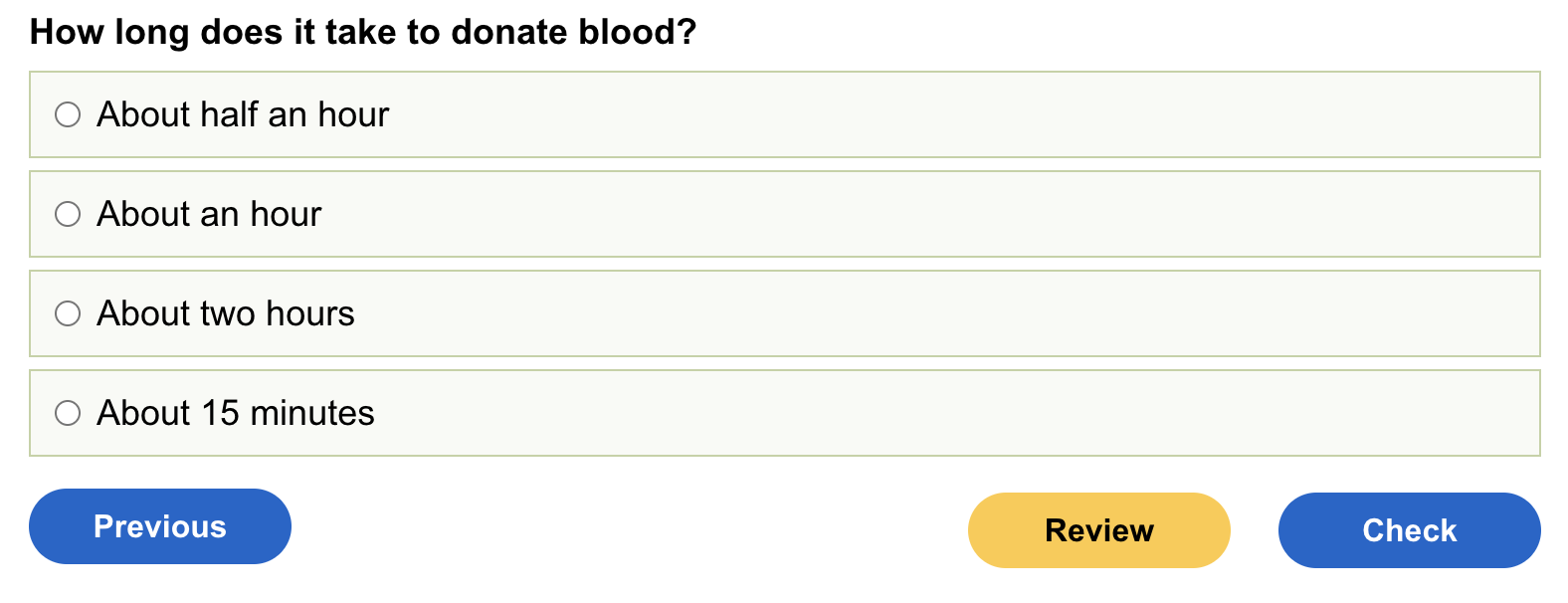Click the 'About an hour' label text
The image size is (1568, 603).
pyautogui.click(x=209, y=214)
